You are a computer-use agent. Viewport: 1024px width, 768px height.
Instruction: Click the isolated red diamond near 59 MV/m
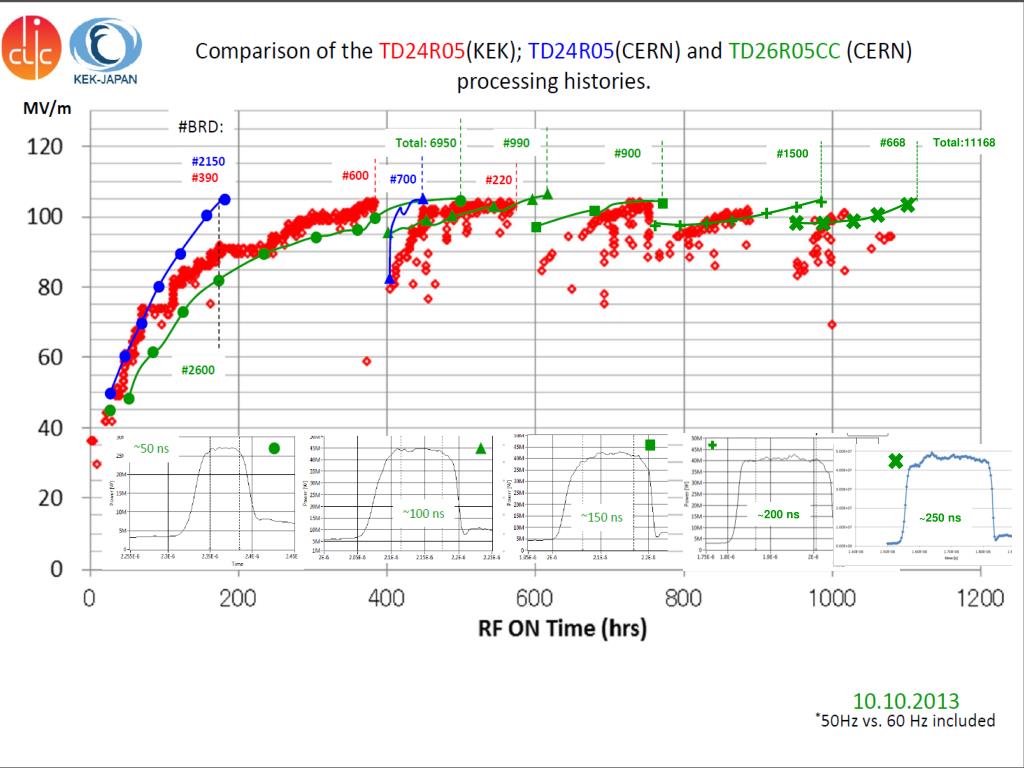(367, 361)
